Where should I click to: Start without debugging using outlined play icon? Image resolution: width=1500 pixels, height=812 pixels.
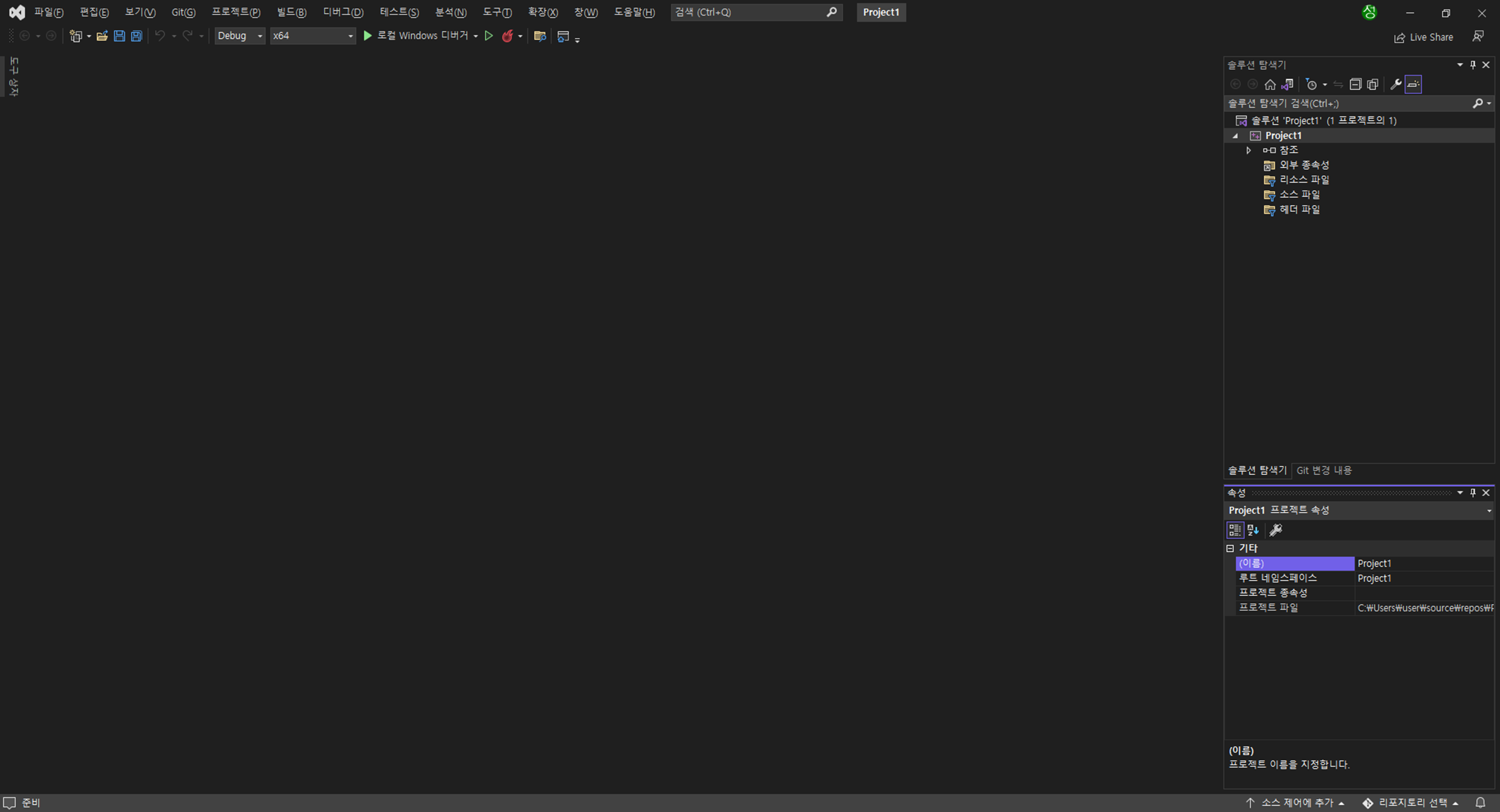pos(489,36)
